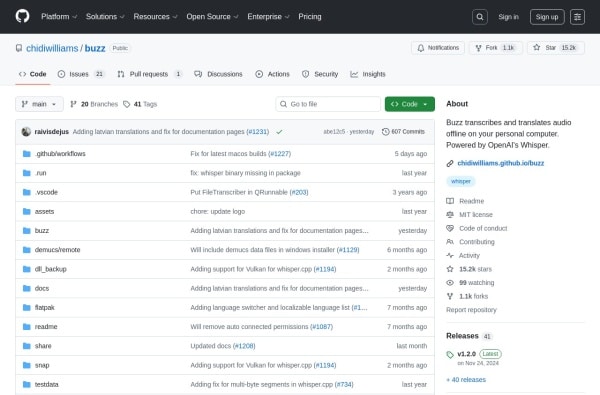Click the Code of conduct heart icon
600x395 pixels.
click(x=450, y=228)
